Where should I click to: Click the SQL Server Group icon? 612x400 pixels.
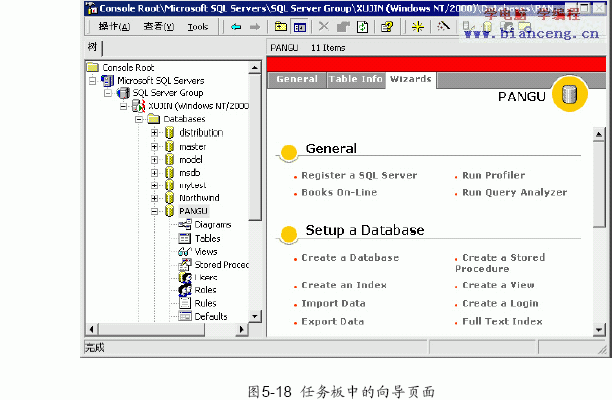pos(123,93)
